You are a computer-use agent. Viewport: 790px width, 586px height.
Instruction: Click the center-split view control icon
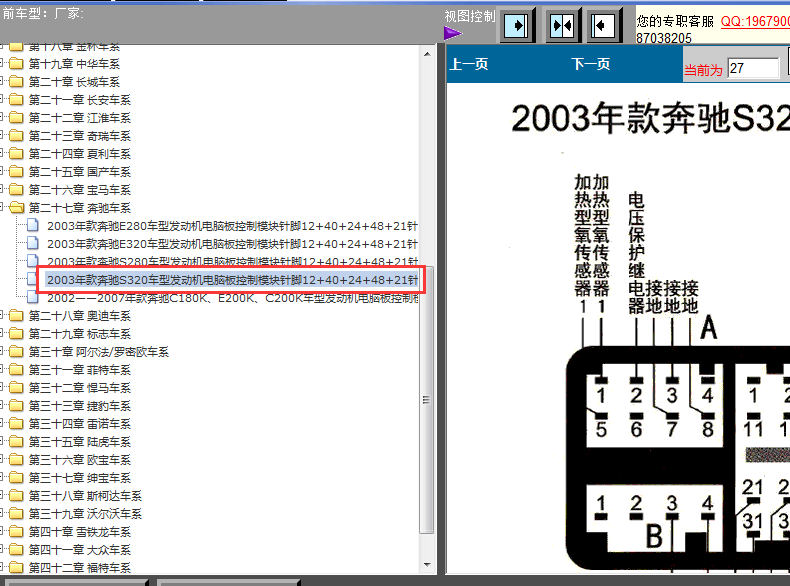pos(562,25)
